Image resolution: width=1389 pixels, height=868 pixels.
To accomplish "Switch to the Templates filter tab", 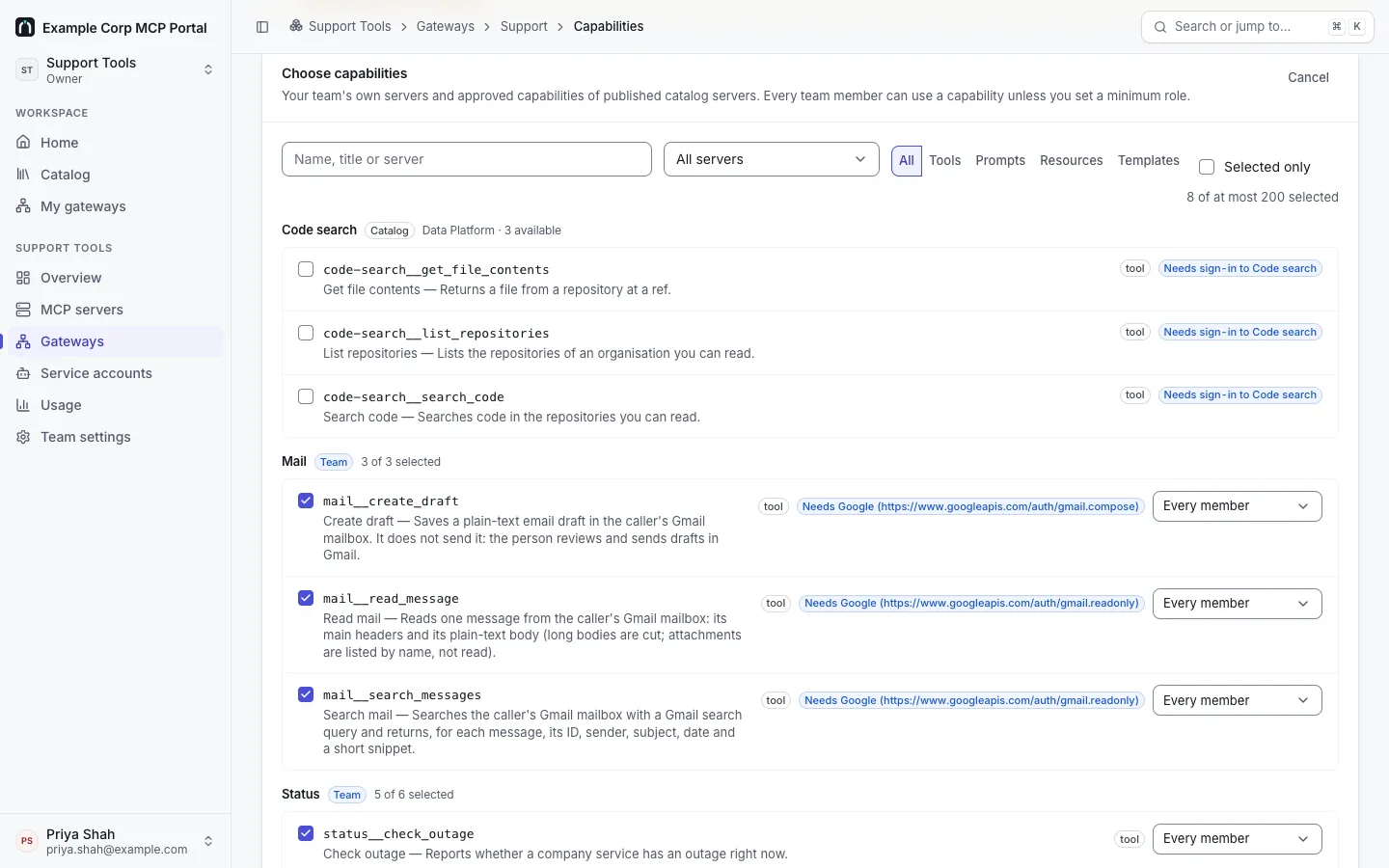I will [x=1149, y=161].
